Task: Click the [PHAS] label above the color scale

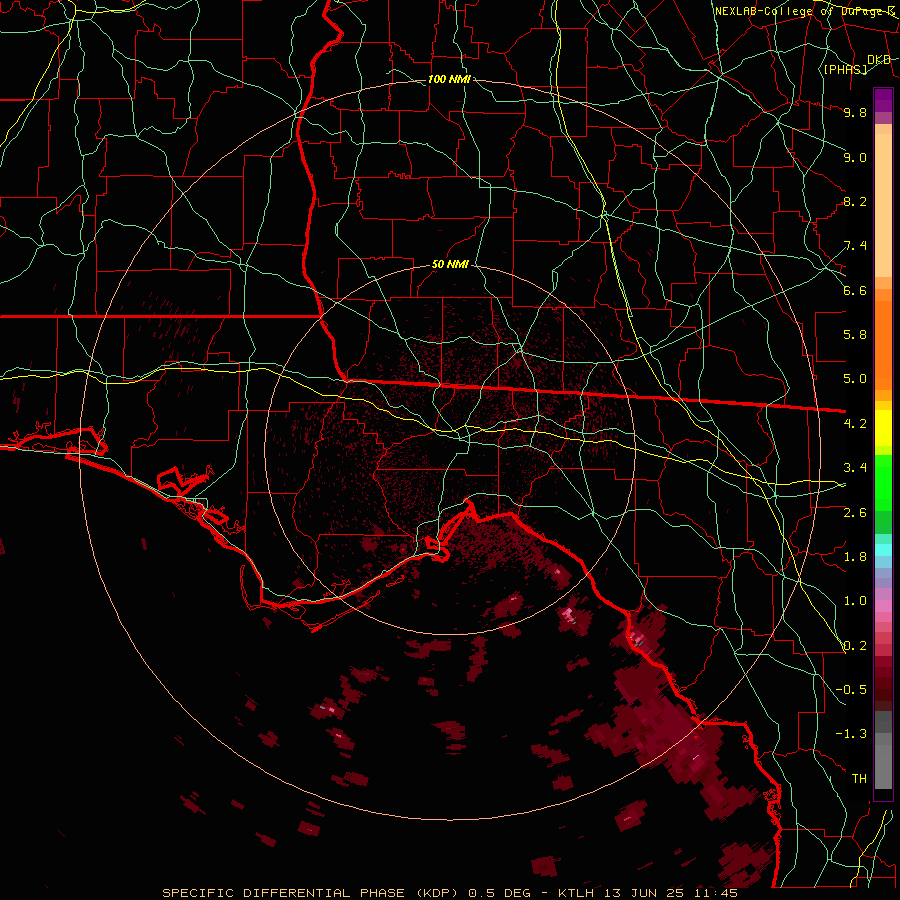Action: (x=845, y=69)
